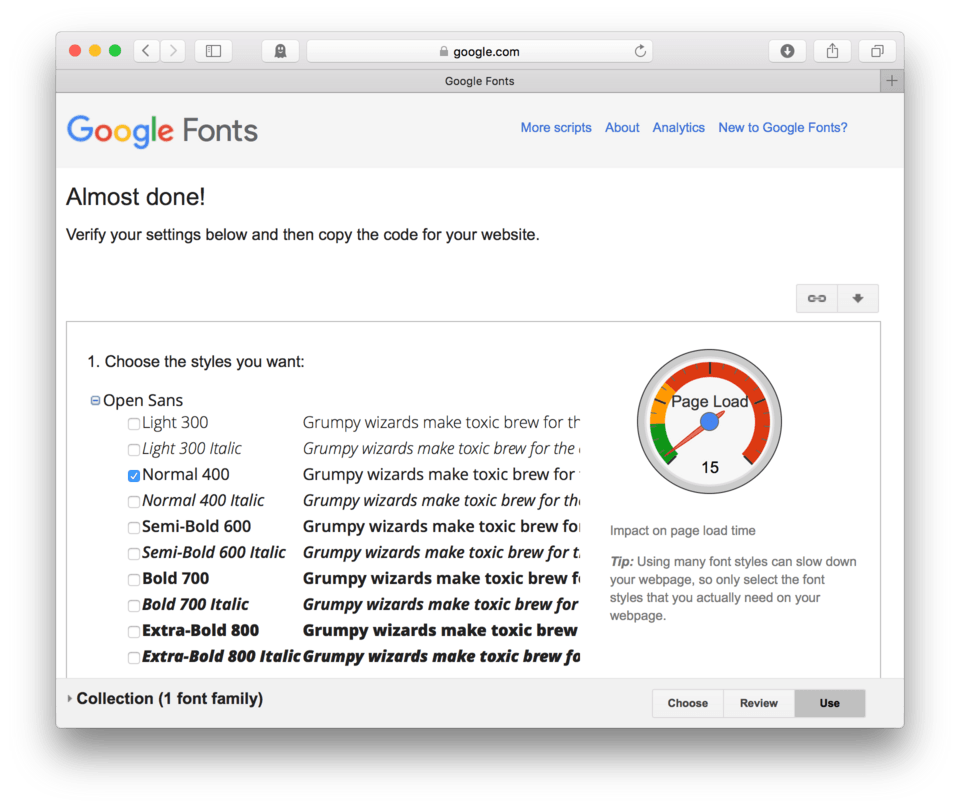Enable the Light 300 checkbox
This screenshot has width=960, height=808.
pos(133,424)
